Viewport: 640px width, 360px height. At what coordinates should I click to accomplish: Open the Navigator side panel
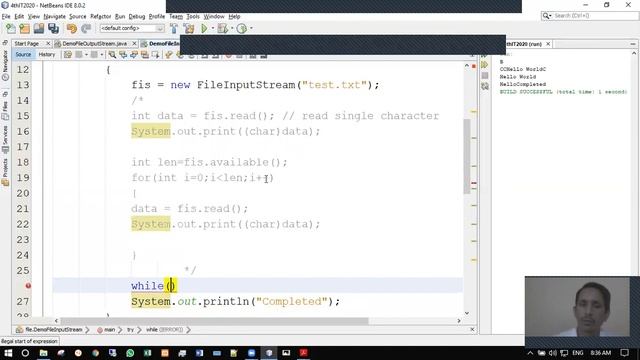(5, 65)
